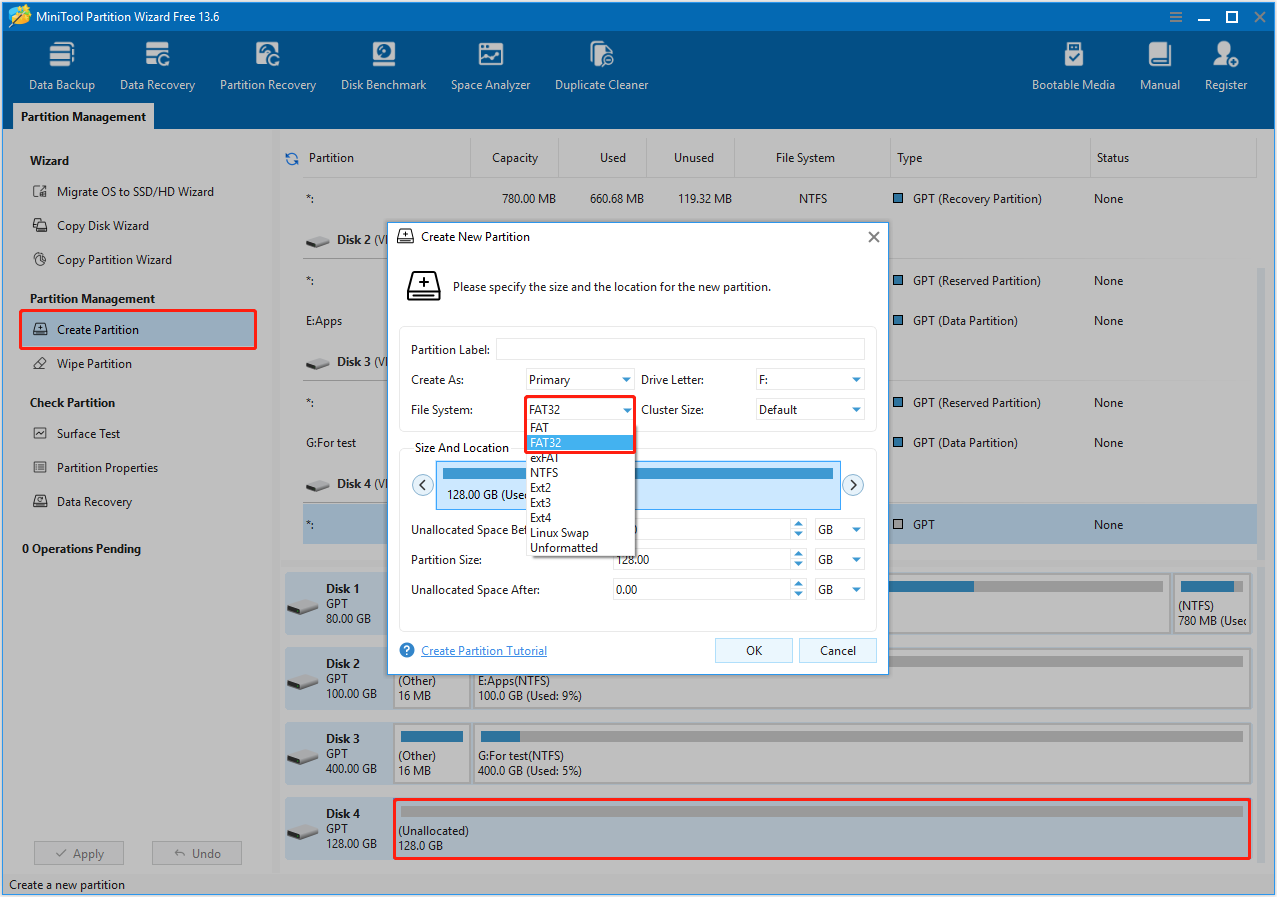Choose Ext4 from file system list
Image resolution: width=1277 pixels, height=897 pixels.
(580, 518)
